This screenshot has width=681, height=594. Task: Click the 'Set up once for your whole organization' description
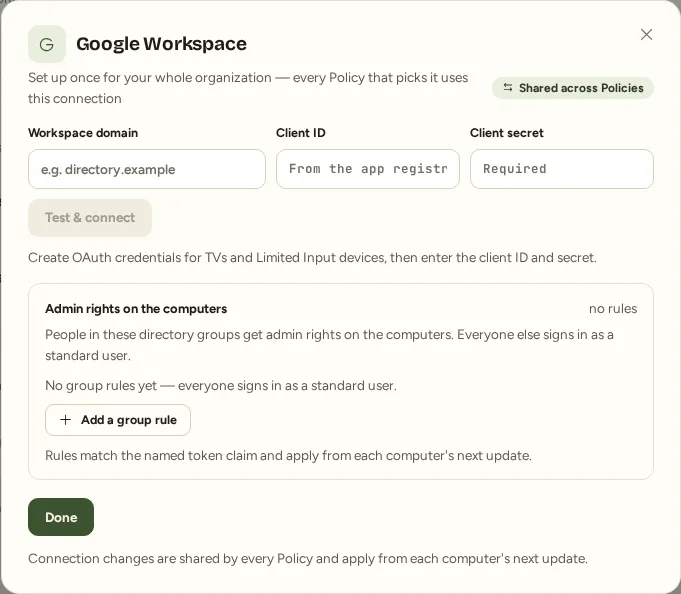[x=248, y=88]
